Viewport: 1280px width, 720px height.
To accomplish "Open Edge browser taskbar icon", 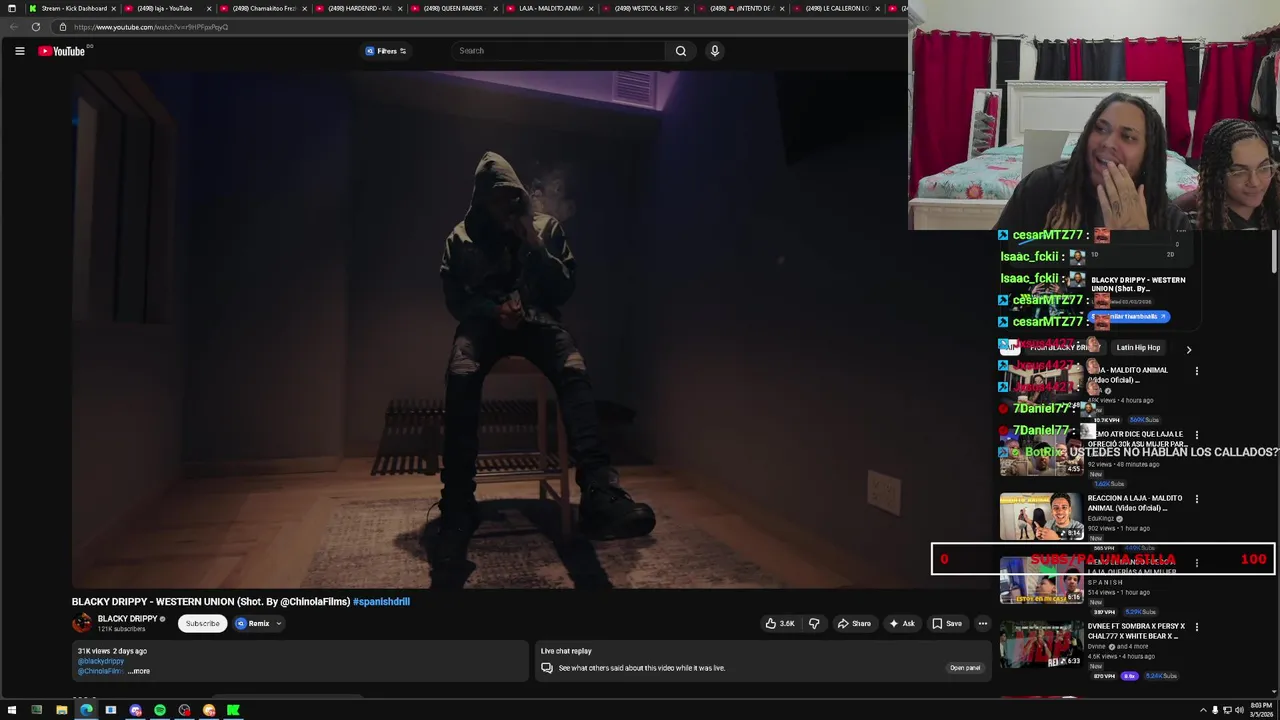I will click(x=86, y=710).
